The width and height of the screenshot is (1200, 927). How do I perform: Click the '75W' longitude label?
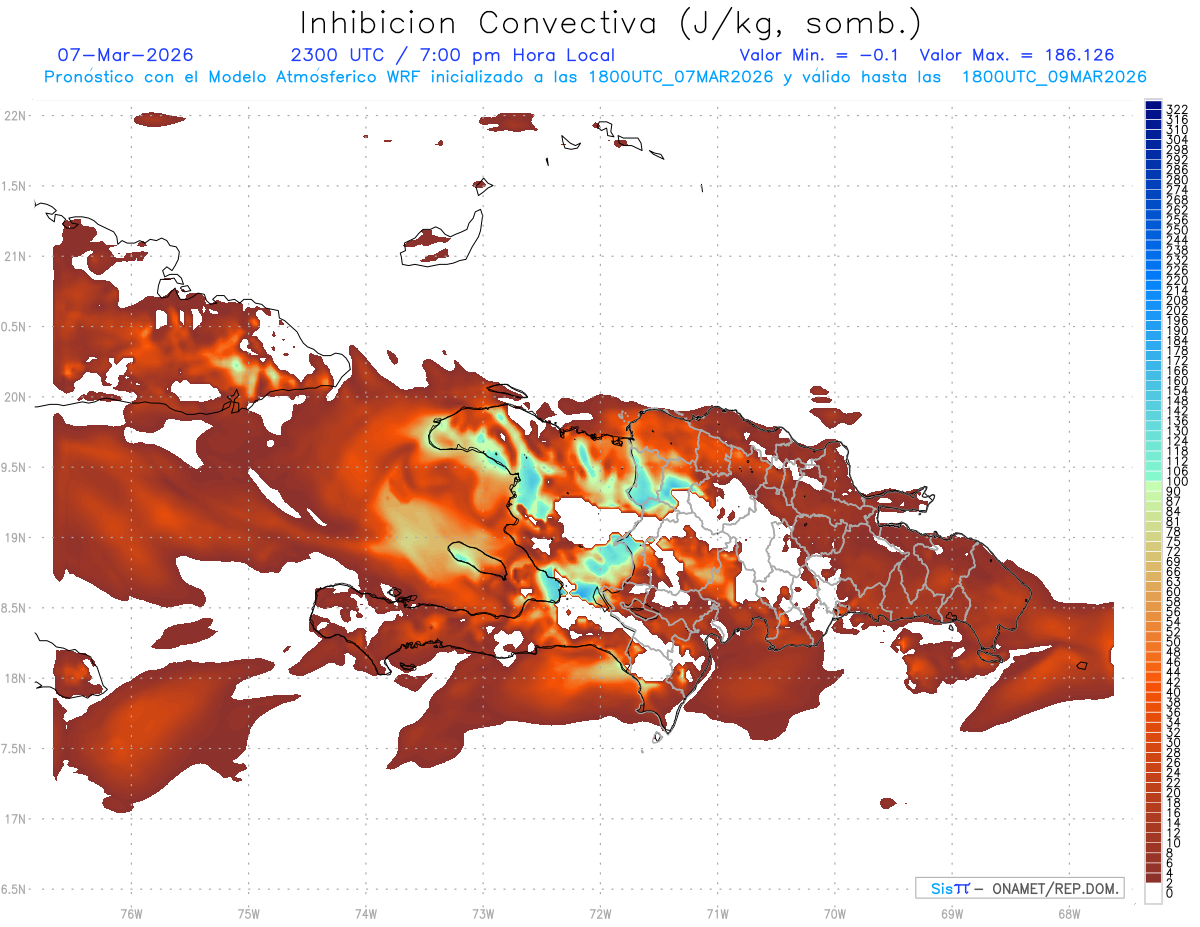(x=248, y=913)
